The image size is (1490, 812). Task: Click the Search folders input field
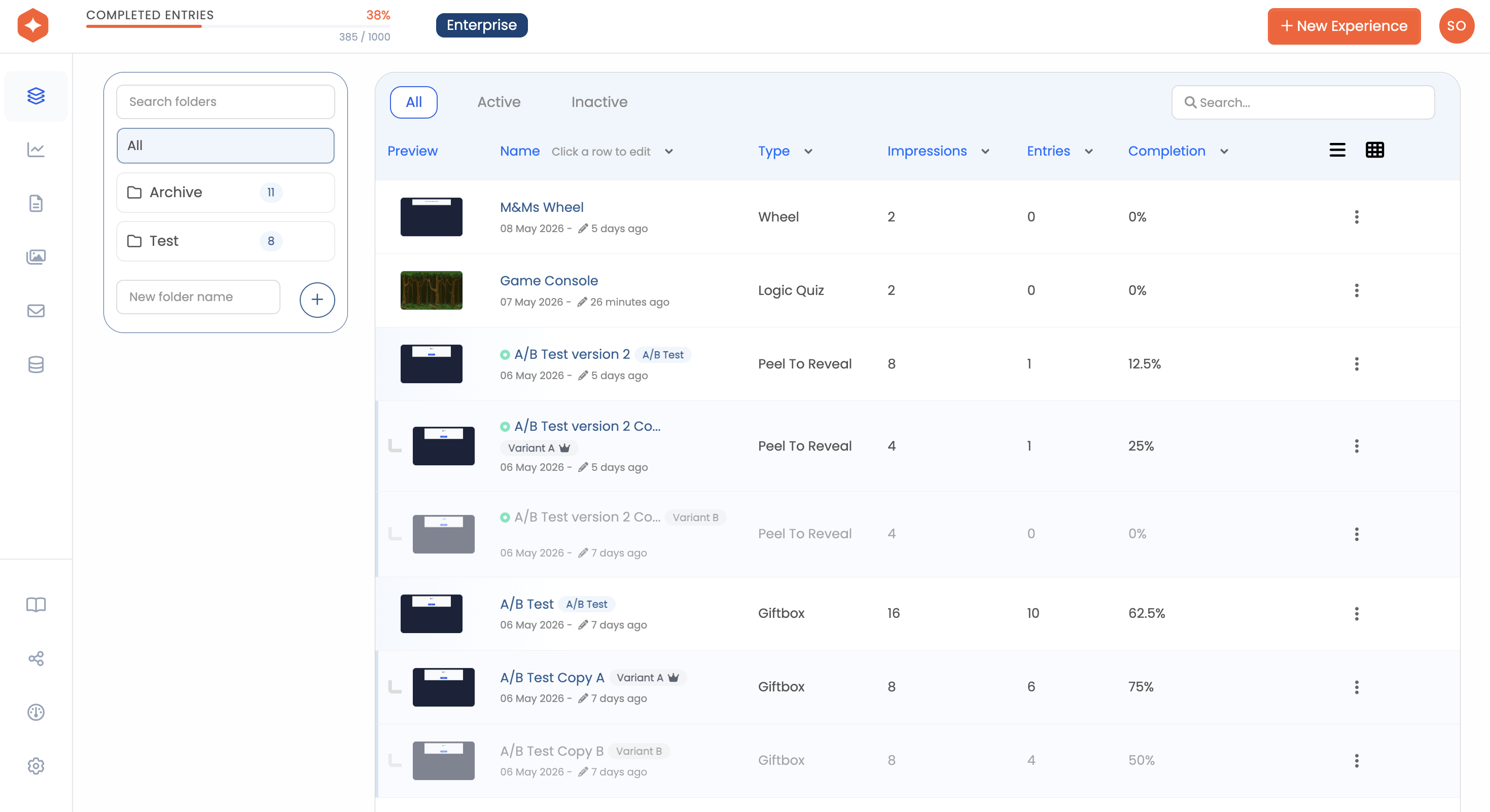226,102
